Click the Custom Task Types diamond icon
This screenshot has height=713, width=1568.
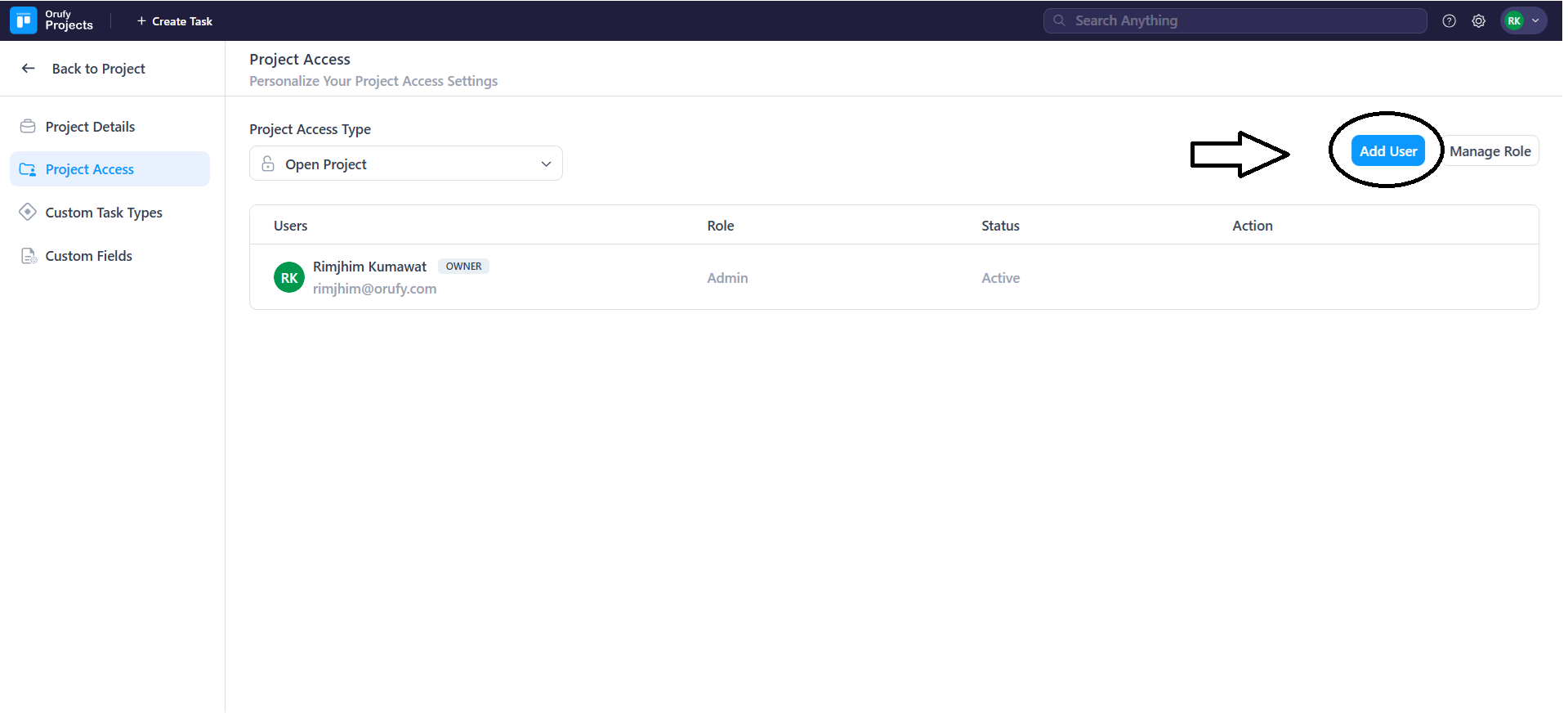coord(28,213)
